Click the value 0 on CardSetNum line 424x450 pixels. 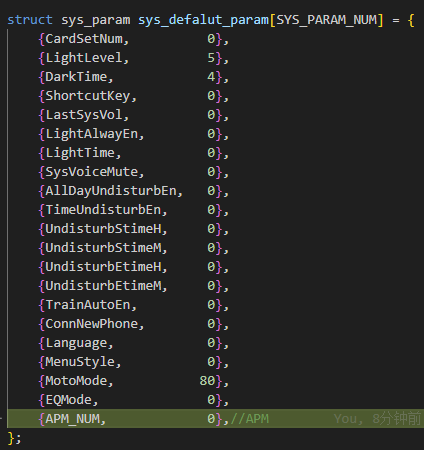pyautogui.click(x=211, y=39)
